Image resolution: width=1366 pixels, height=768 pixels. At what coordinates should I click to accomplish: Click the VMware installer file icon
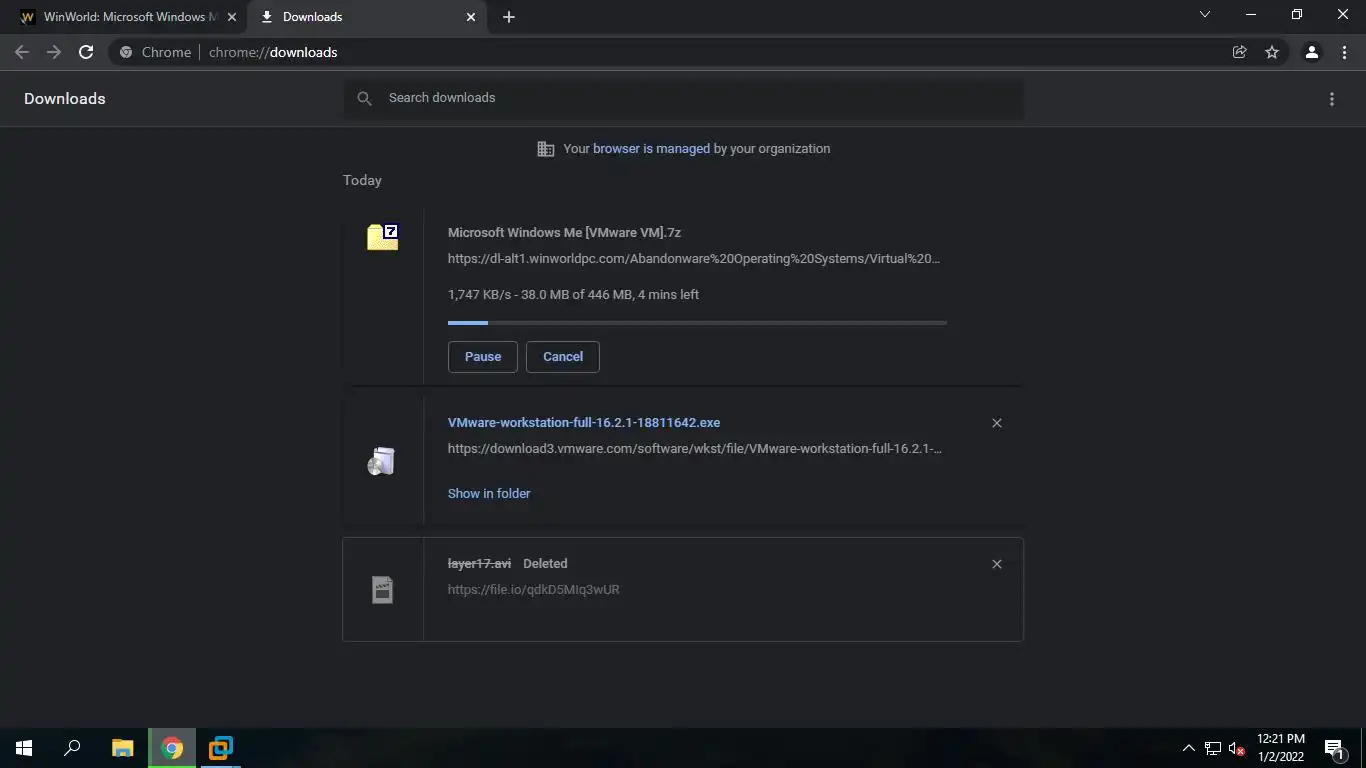point(382,461)
